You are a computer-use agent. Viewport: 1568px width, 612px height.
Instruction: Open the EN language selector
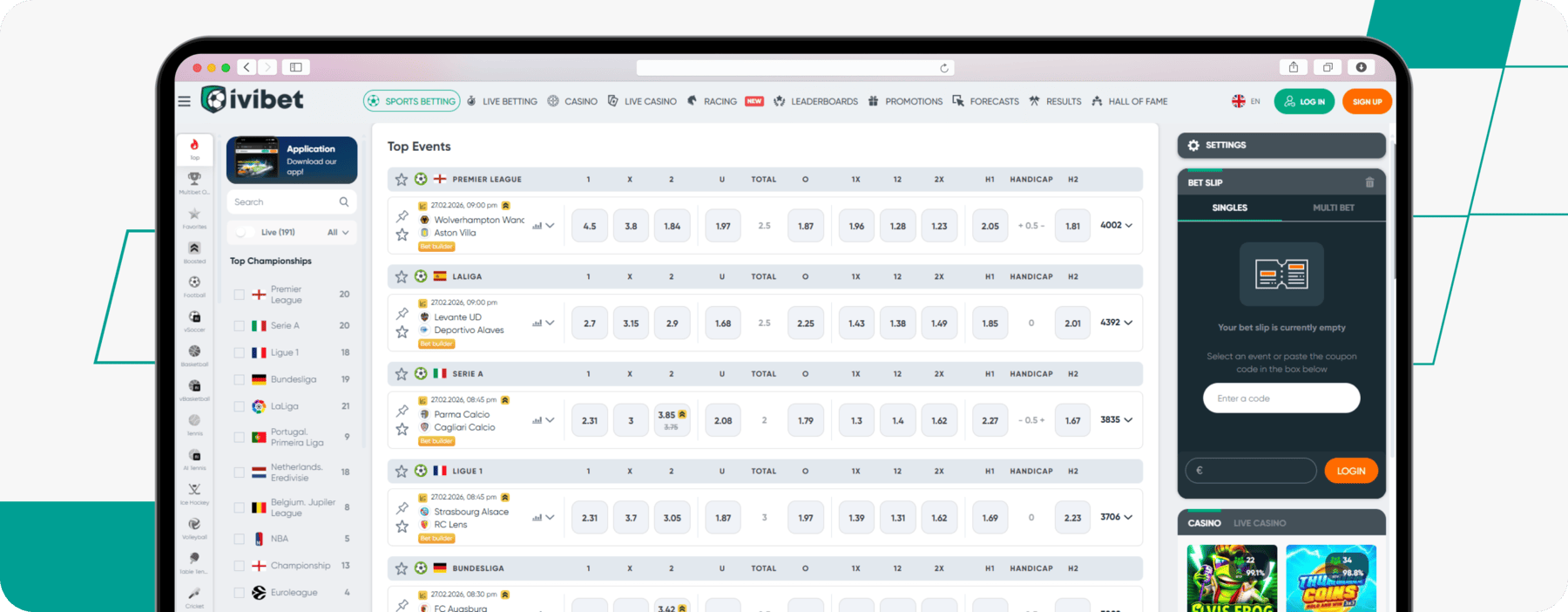coord(1246,101)
